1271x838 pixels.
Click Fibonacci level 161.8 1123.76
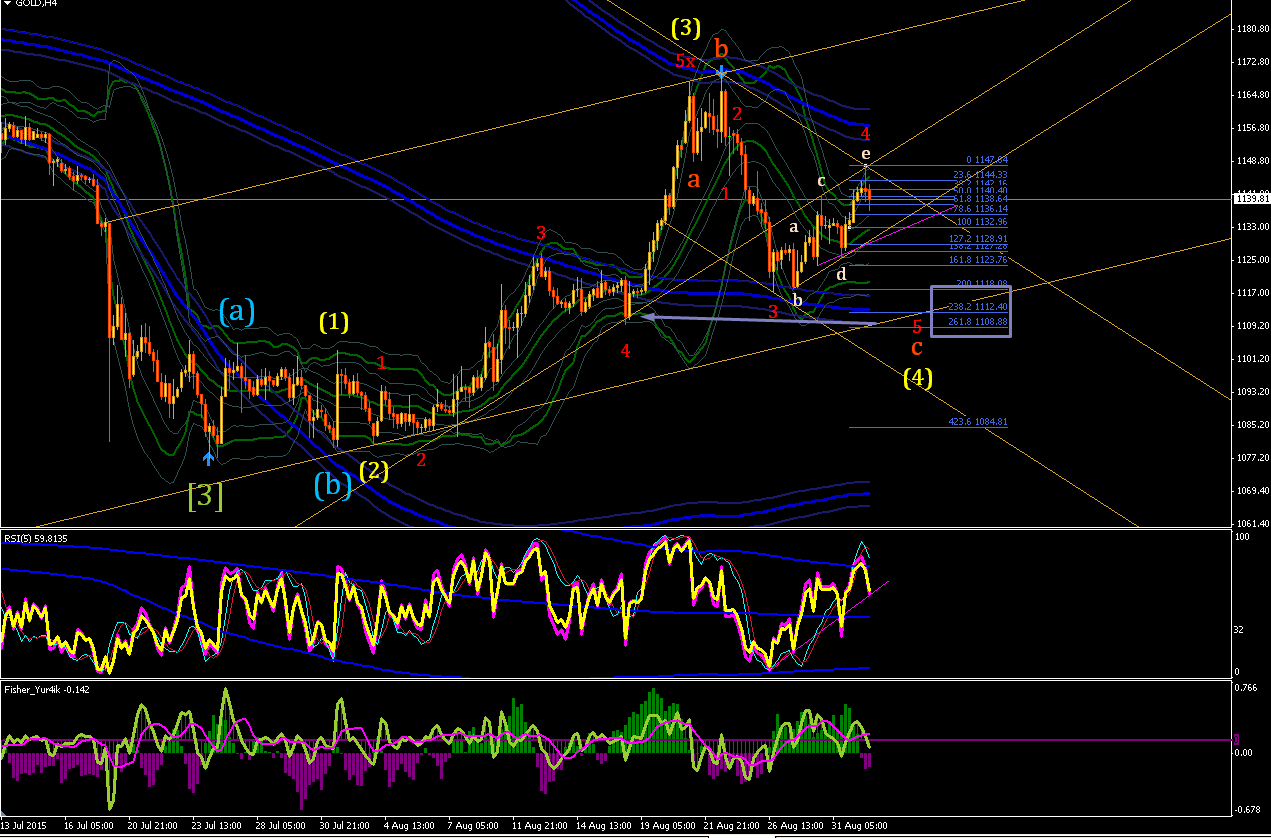click(x=978, y=260)
